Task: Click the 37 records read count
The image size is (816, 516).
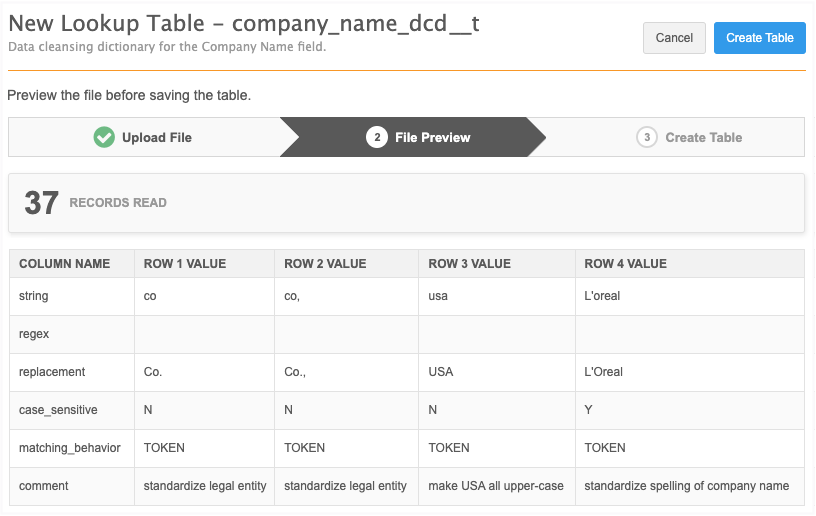Action: (42, 203)
